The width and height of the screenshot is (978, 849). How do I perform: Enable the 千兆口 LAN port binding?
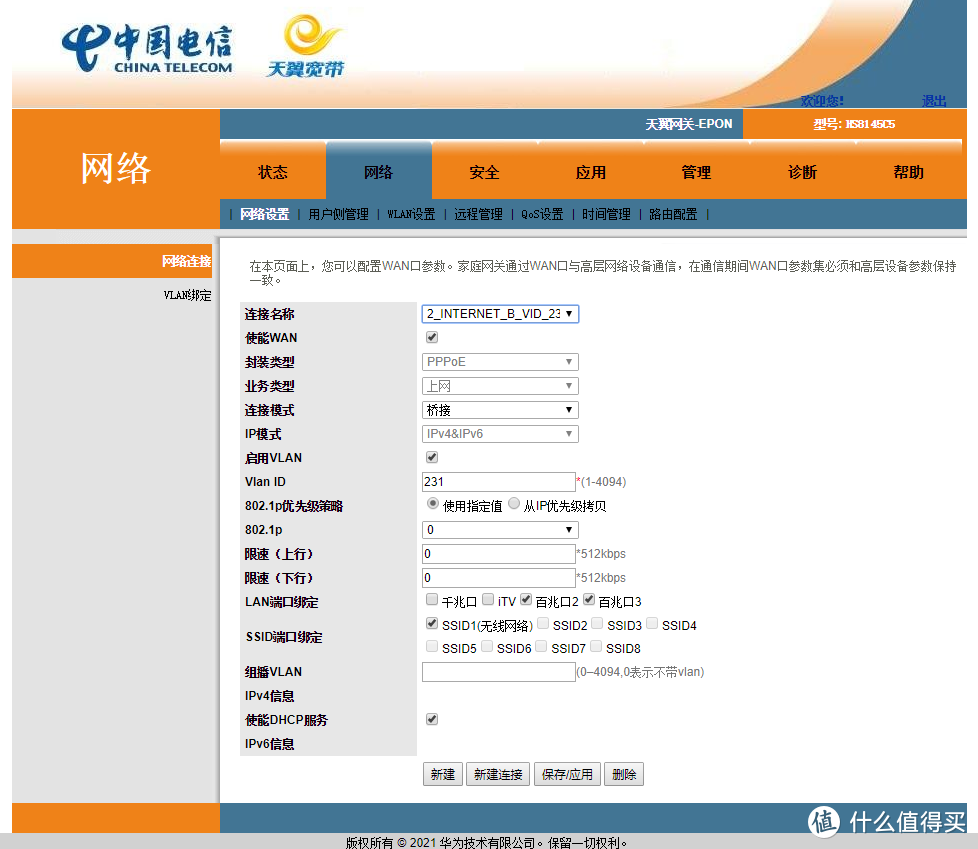430,600
